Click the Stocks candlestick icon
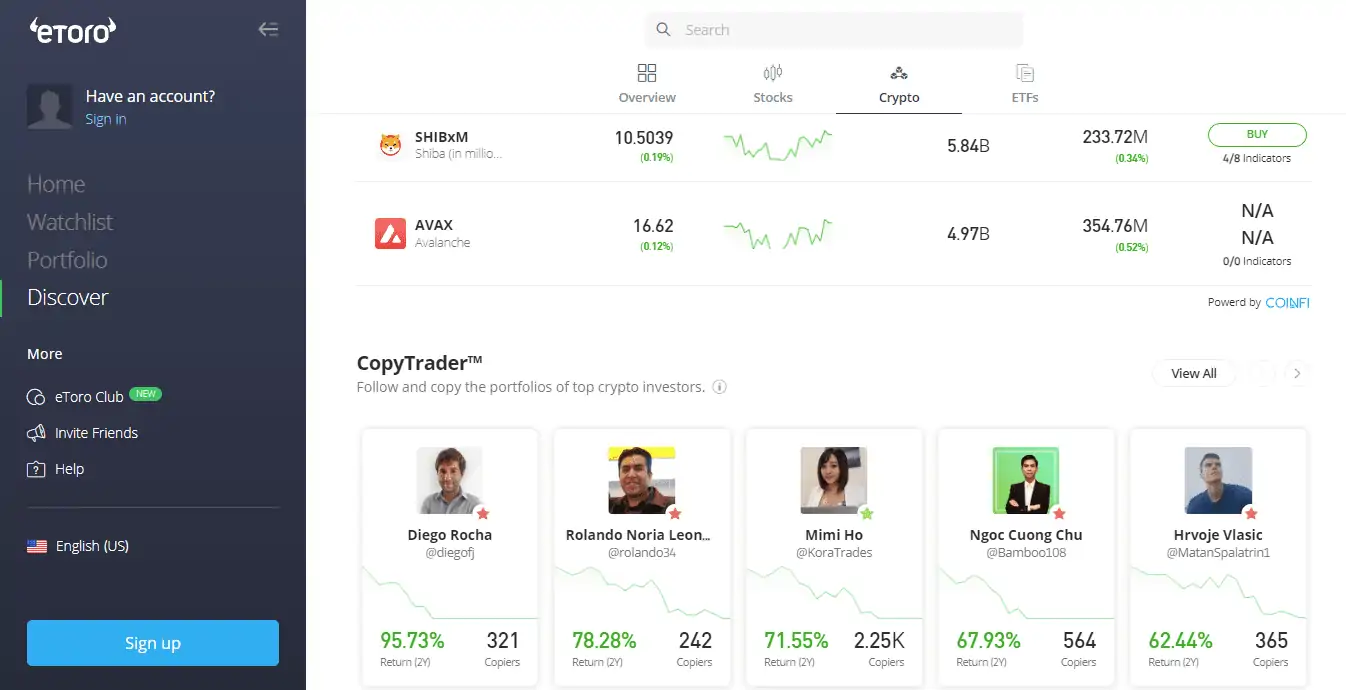Viewport: 1346px width, 690px height. [x=773, y=73]
